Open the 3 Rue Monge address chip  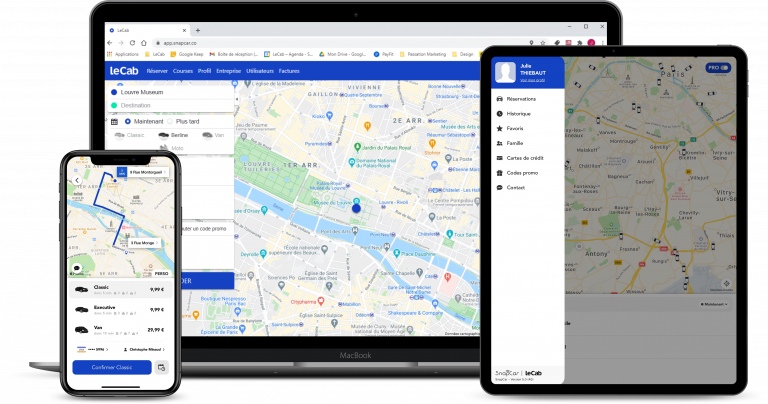144,243
